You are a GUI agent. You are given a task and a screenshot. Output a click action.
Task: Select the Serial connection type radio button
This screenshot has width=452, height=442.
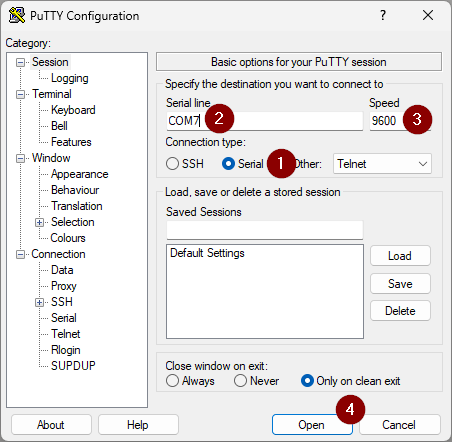click(x=228, y=164)
